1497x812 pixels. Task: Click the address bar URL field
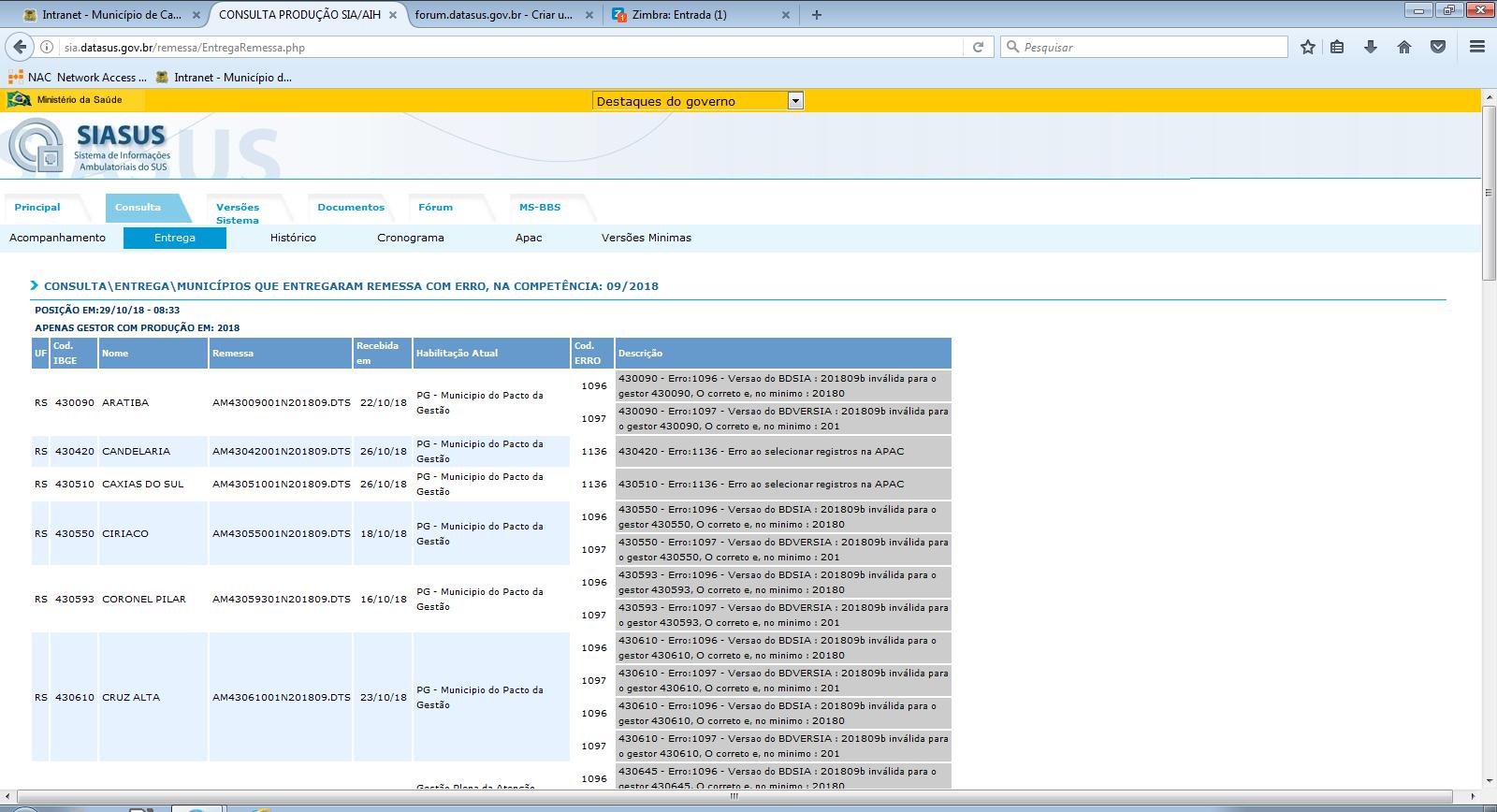coord(505,47)
